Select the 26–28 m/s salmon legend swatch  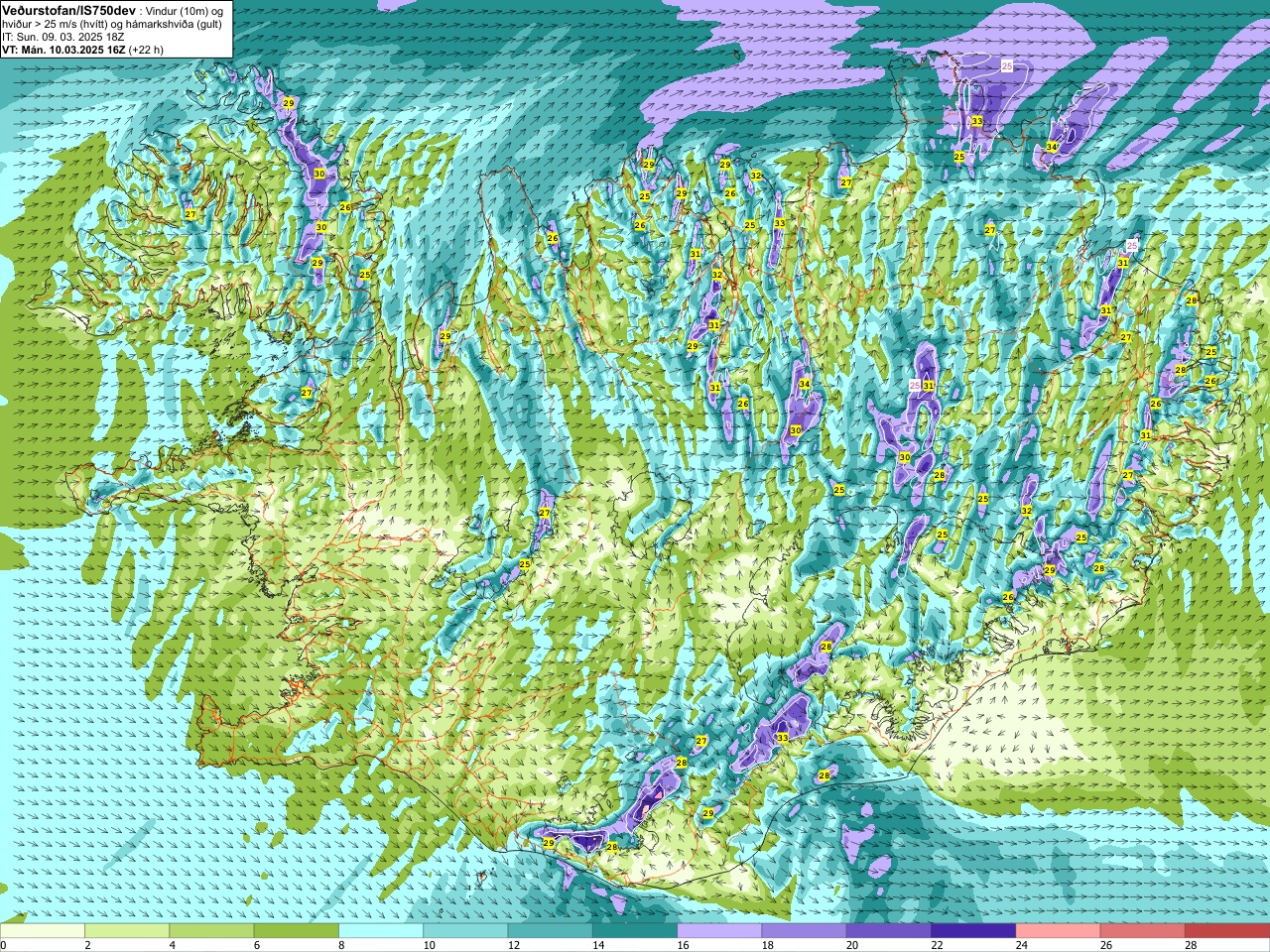[x=1143, y=931]
